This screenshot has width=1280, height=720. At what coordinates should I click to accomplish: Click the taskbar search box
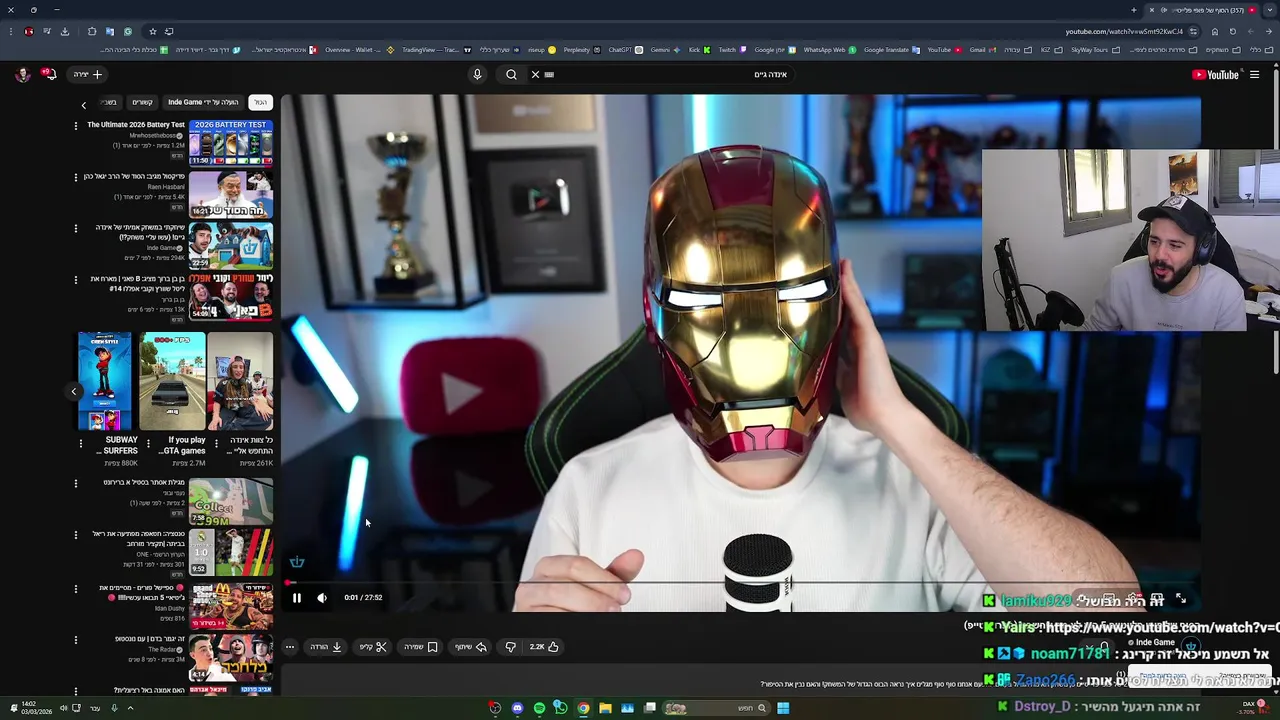click(x=716, y=708)
